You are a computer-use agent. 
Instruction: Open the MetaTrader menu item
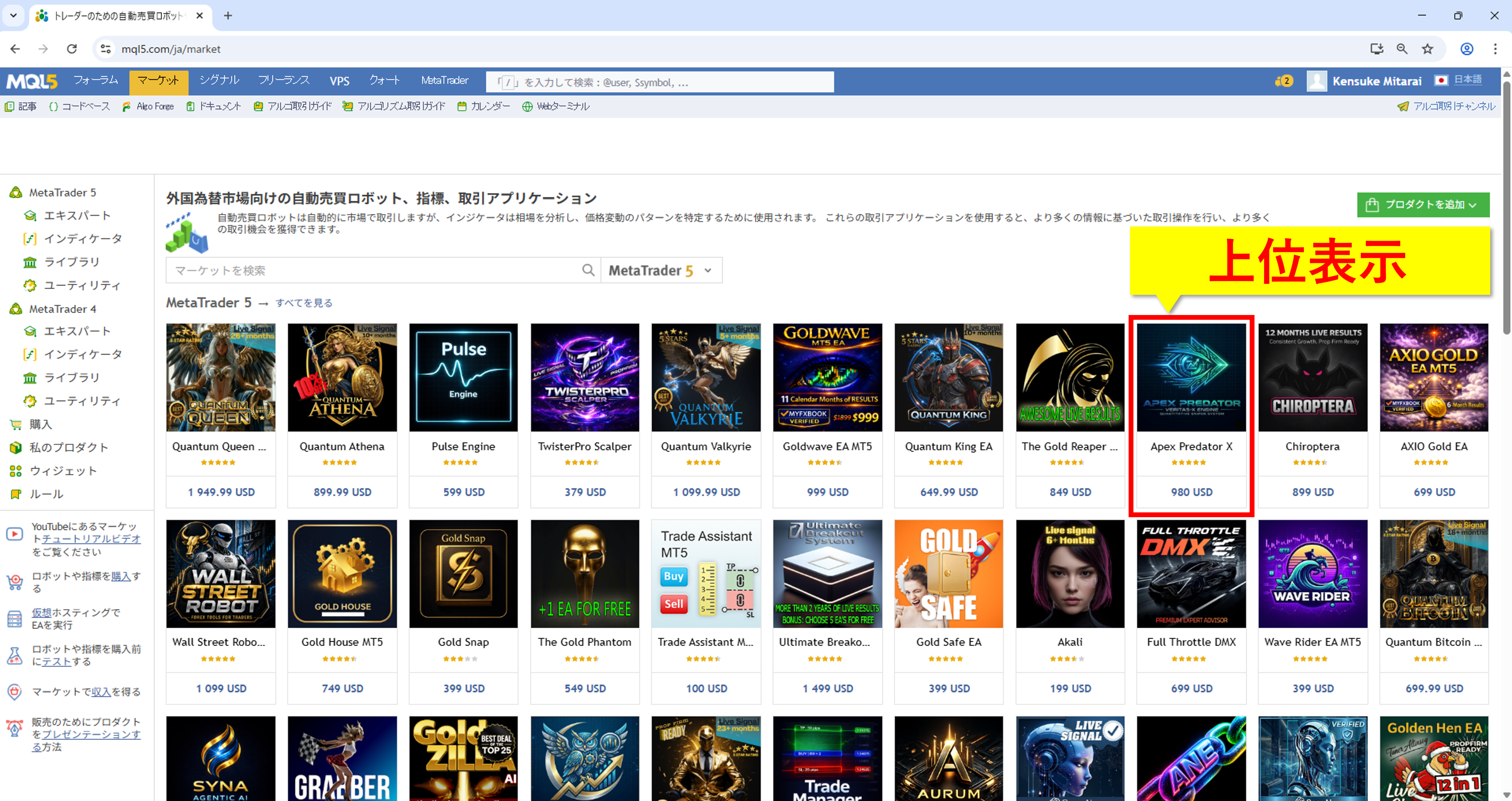click(444, 80)
